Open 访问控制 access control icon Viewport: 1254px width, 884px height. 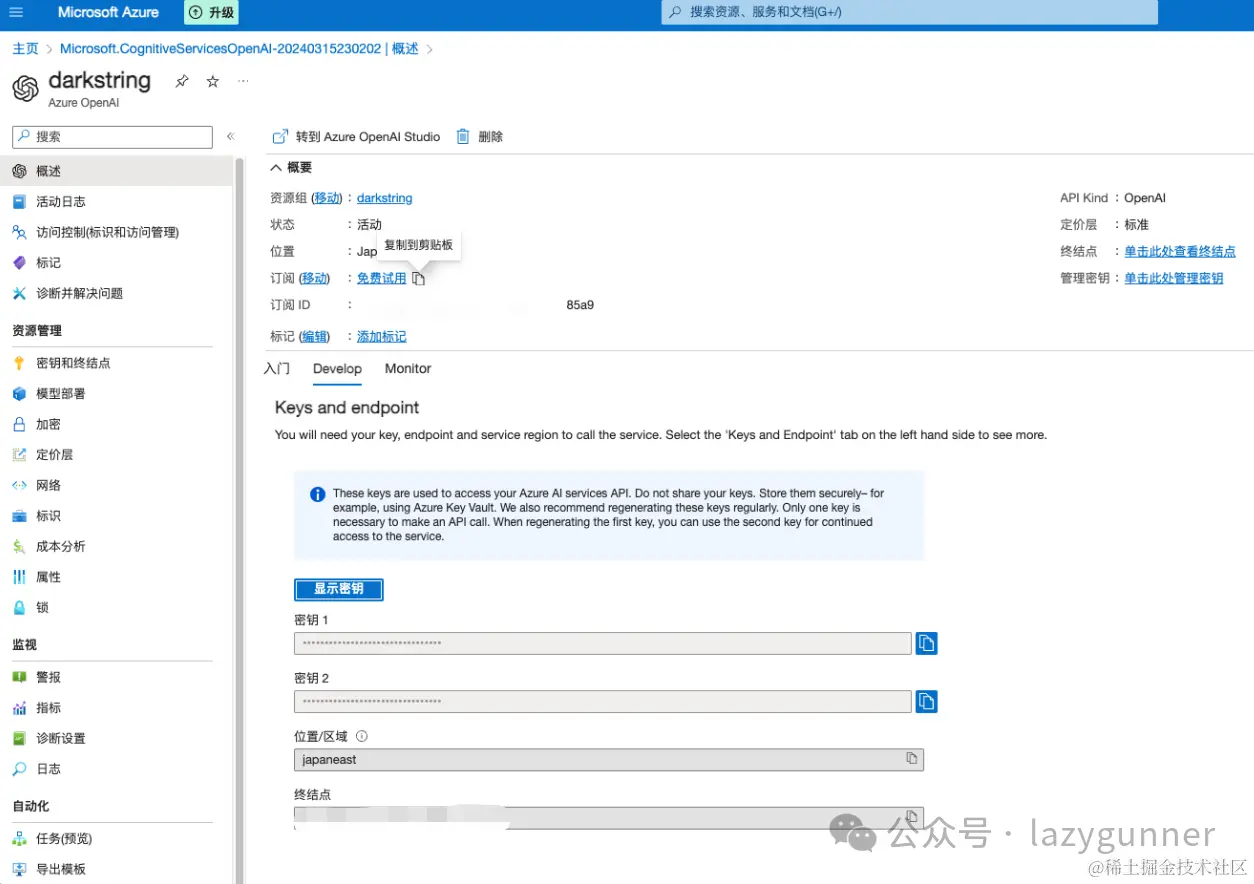coord(19,232)
